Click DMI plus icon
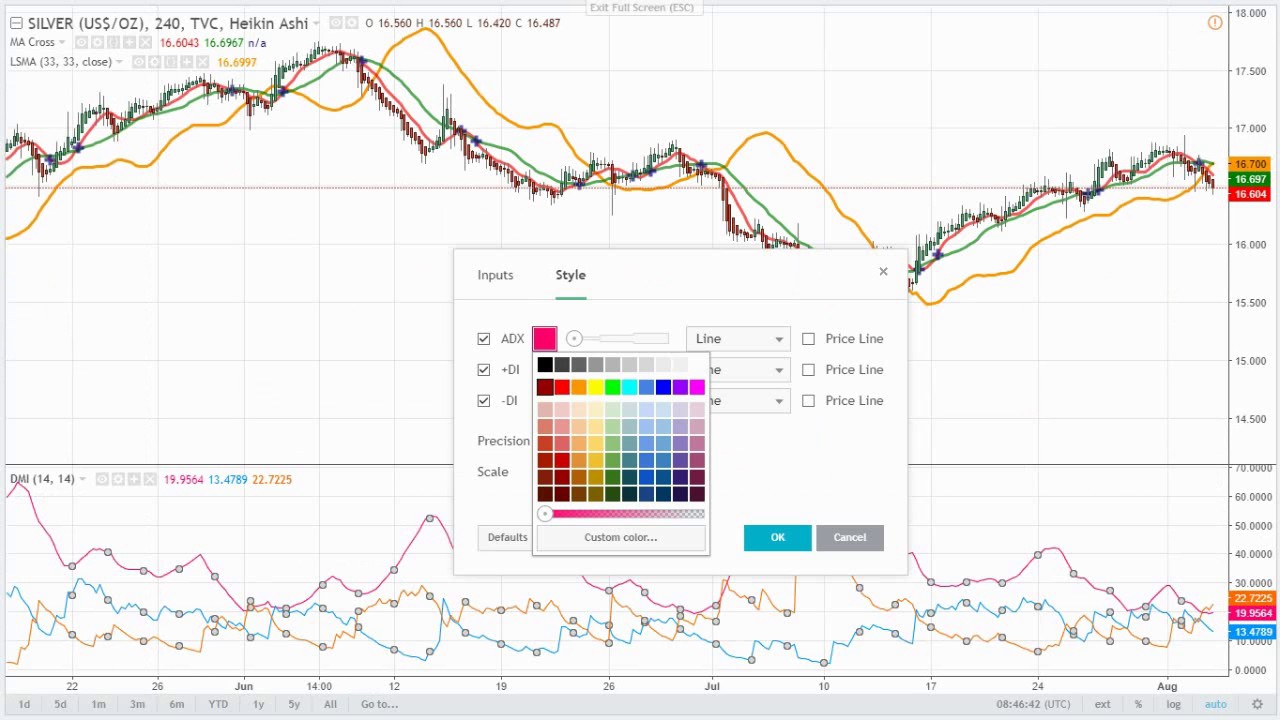 (134, 479)
